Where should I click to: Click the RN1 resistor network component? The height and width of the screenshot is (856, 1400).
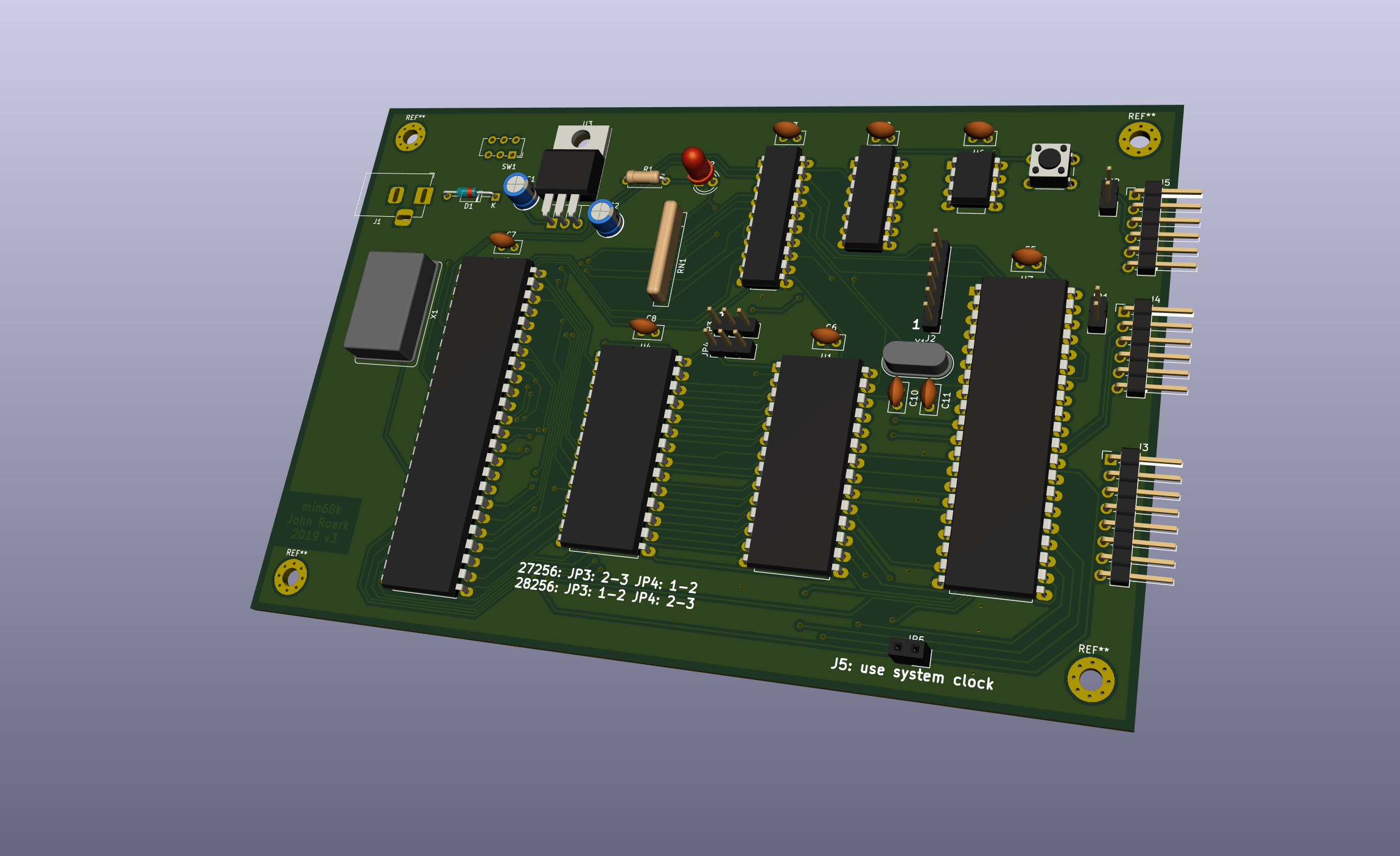[664, 251]
